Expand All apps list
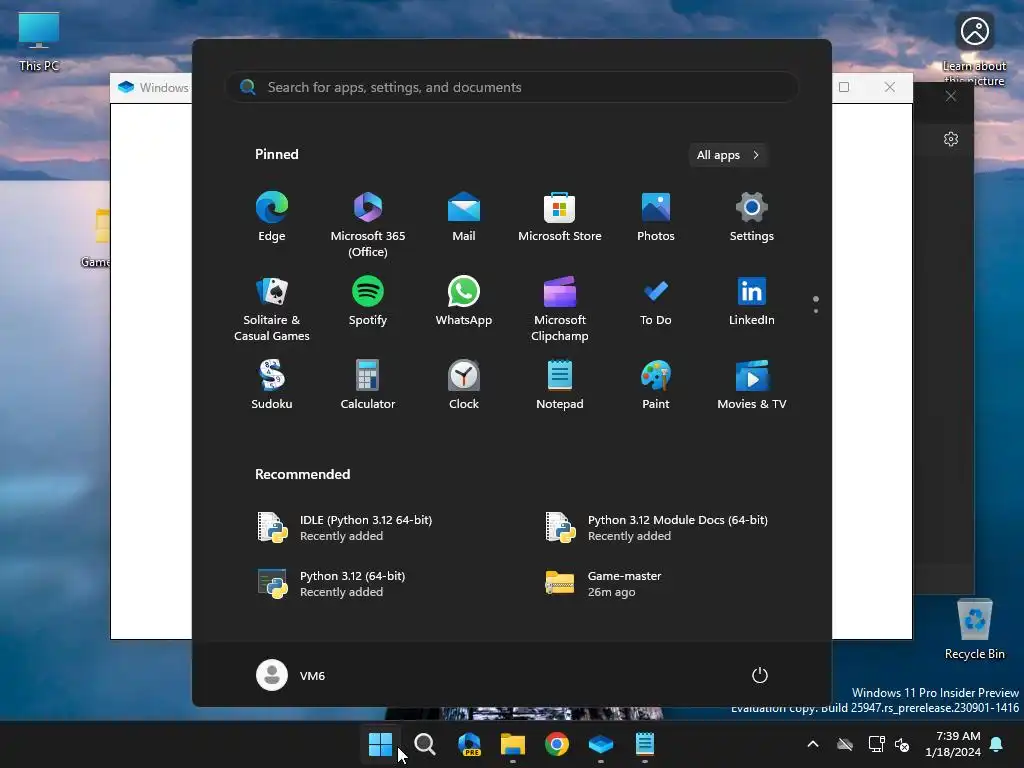Screen dimensions: 1024x768 (728, 155)
